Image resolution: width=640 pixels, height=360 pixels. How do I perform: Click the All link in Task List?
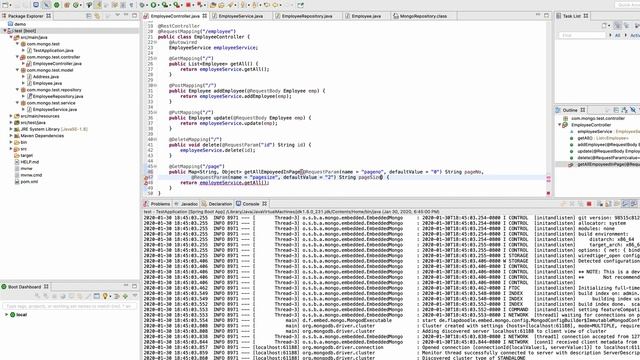pyautogui.click(x=618, y=36)
